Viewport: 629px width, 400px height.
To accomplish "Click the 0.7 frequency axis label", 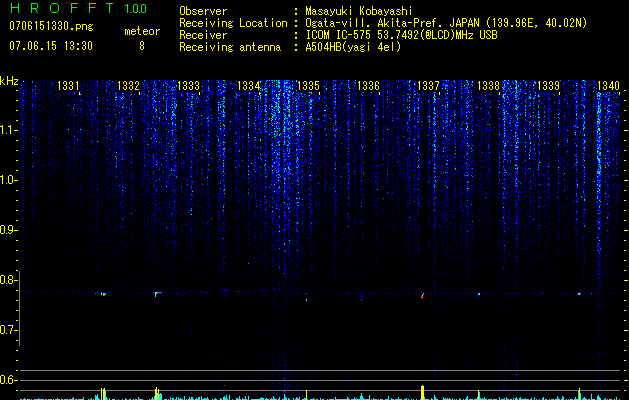I will [8, 330].
